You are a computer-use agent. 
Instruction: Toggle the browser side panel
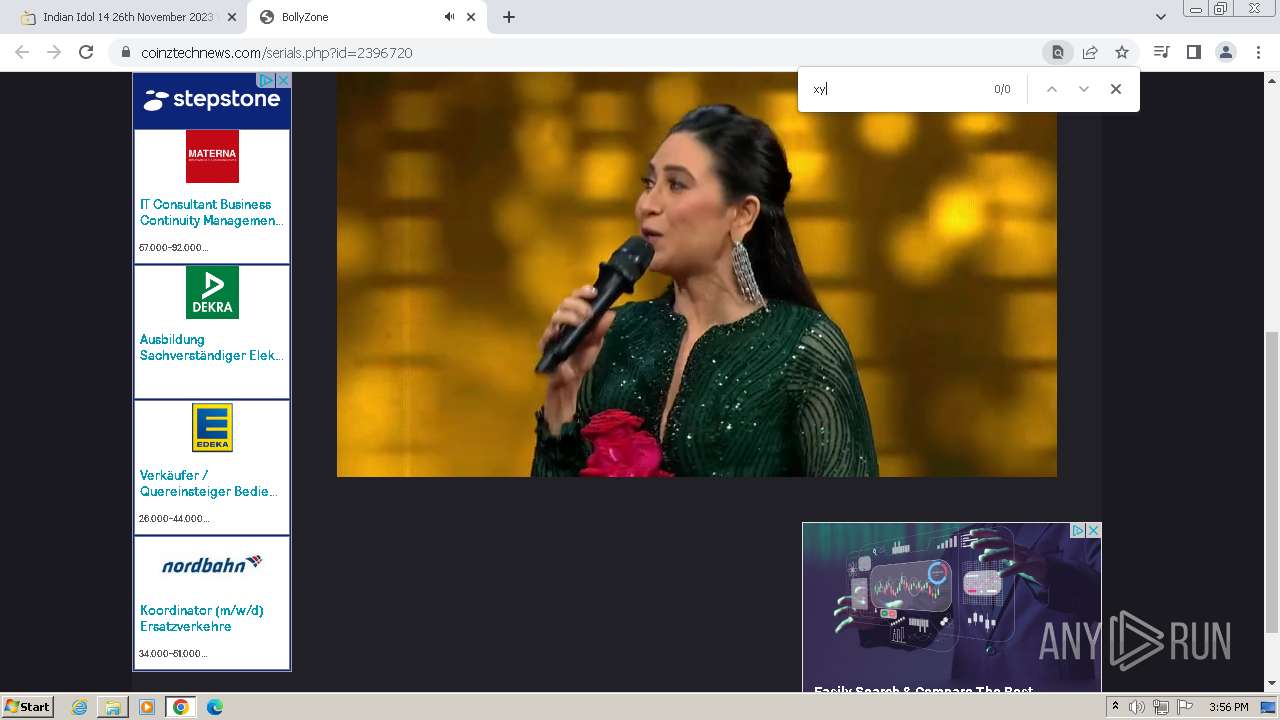[1193, 52]
